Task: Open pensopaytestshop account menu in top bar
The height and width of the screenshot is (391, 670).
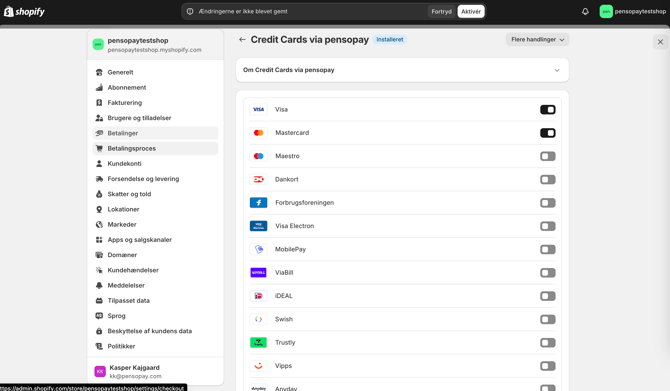Action: pos(632,12)
